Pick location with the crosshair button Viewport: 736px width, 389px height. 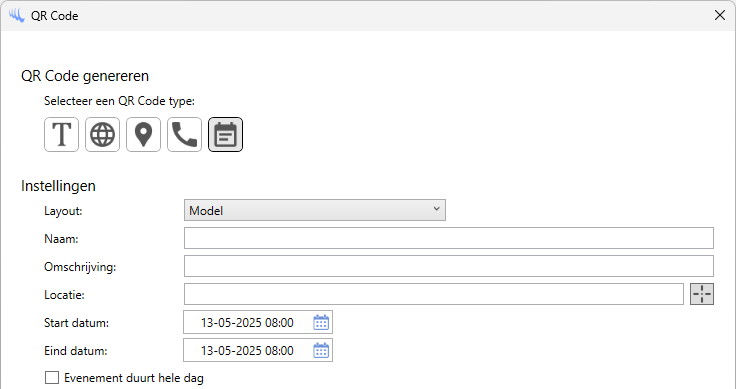click(702, 294)
